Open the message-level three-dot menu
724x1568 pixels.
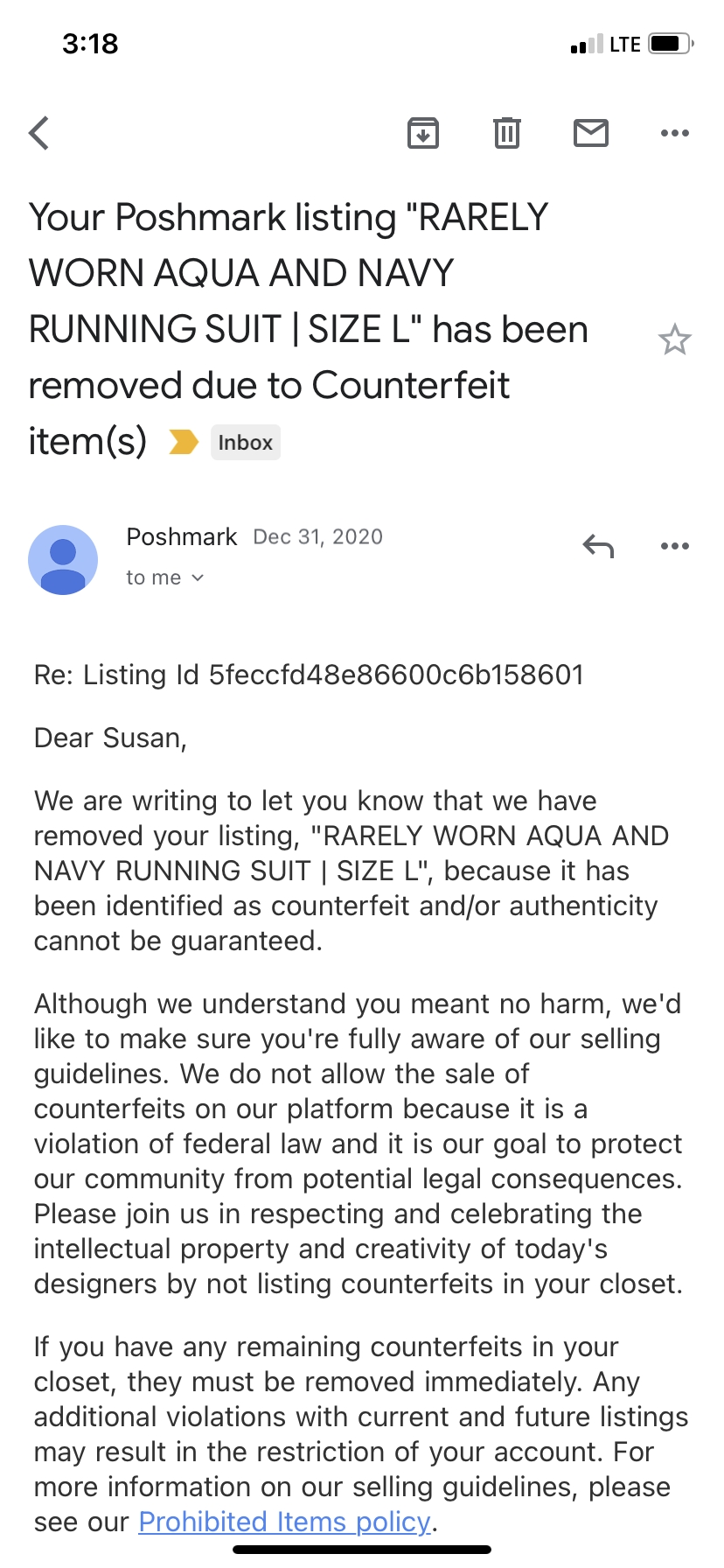point(674,545)
